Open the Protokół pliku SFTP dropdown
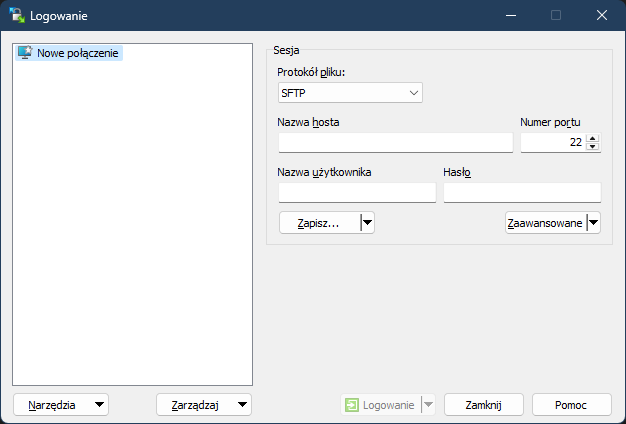The image size is (626, 424). click(x=350, y=93)
